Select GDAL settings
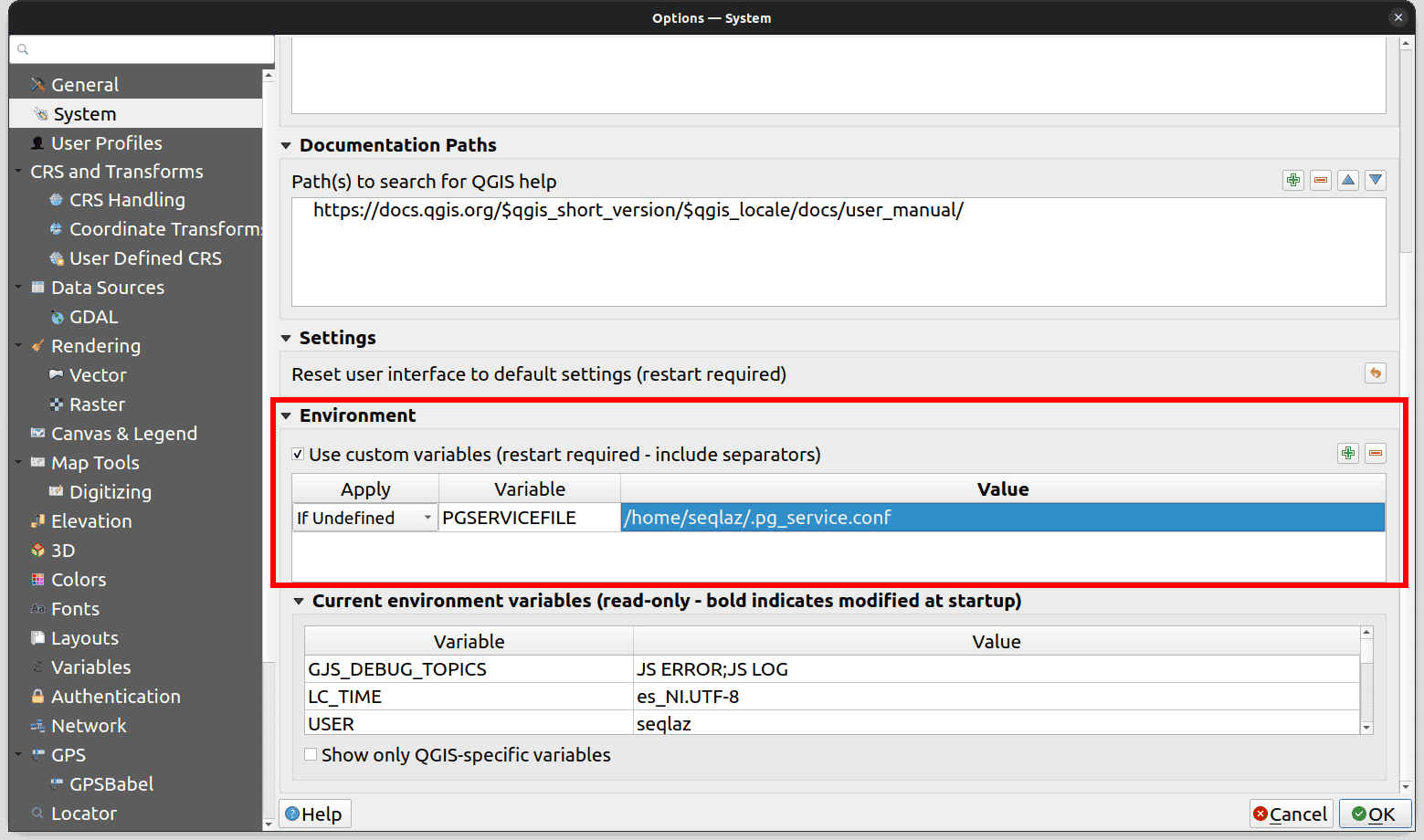1424x840 pixels. pyautogui.click(x=93, y=316)
